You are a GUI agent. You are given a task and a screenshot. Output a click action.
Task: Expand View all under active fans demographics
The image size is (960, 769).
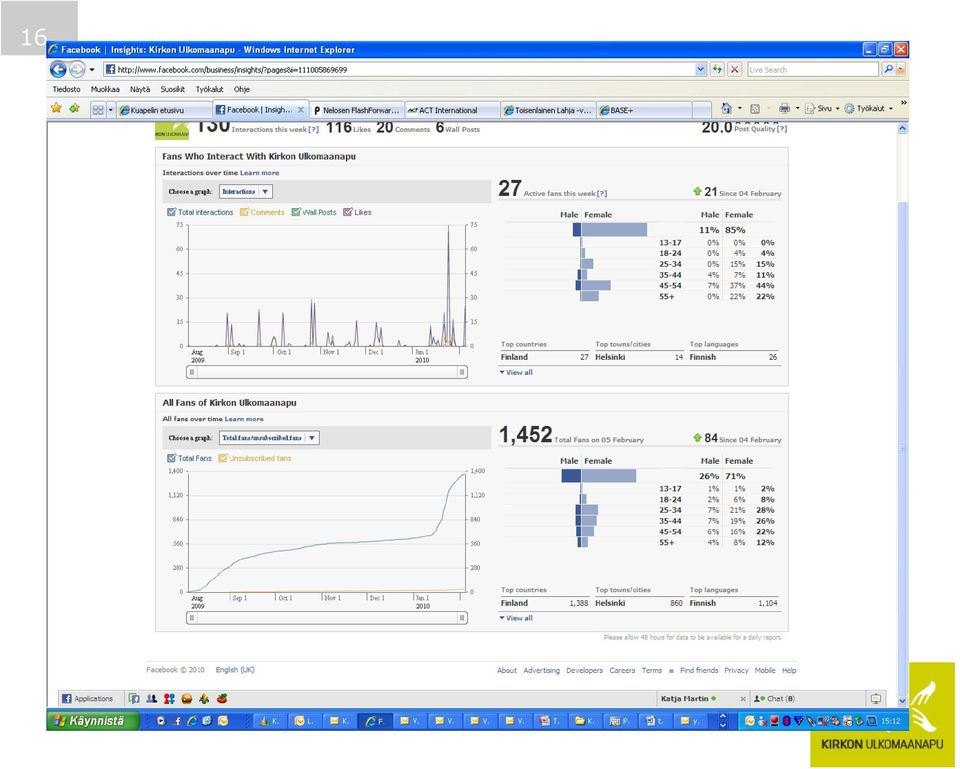click(516, 372)
